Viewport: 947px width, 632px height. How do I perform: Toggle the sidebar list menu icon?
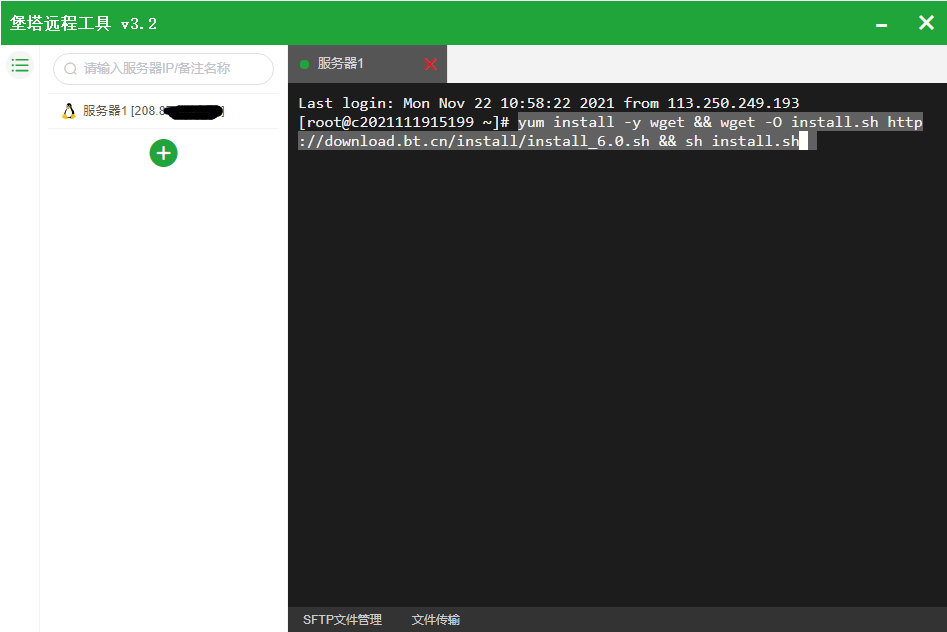[x=20, y=65]
